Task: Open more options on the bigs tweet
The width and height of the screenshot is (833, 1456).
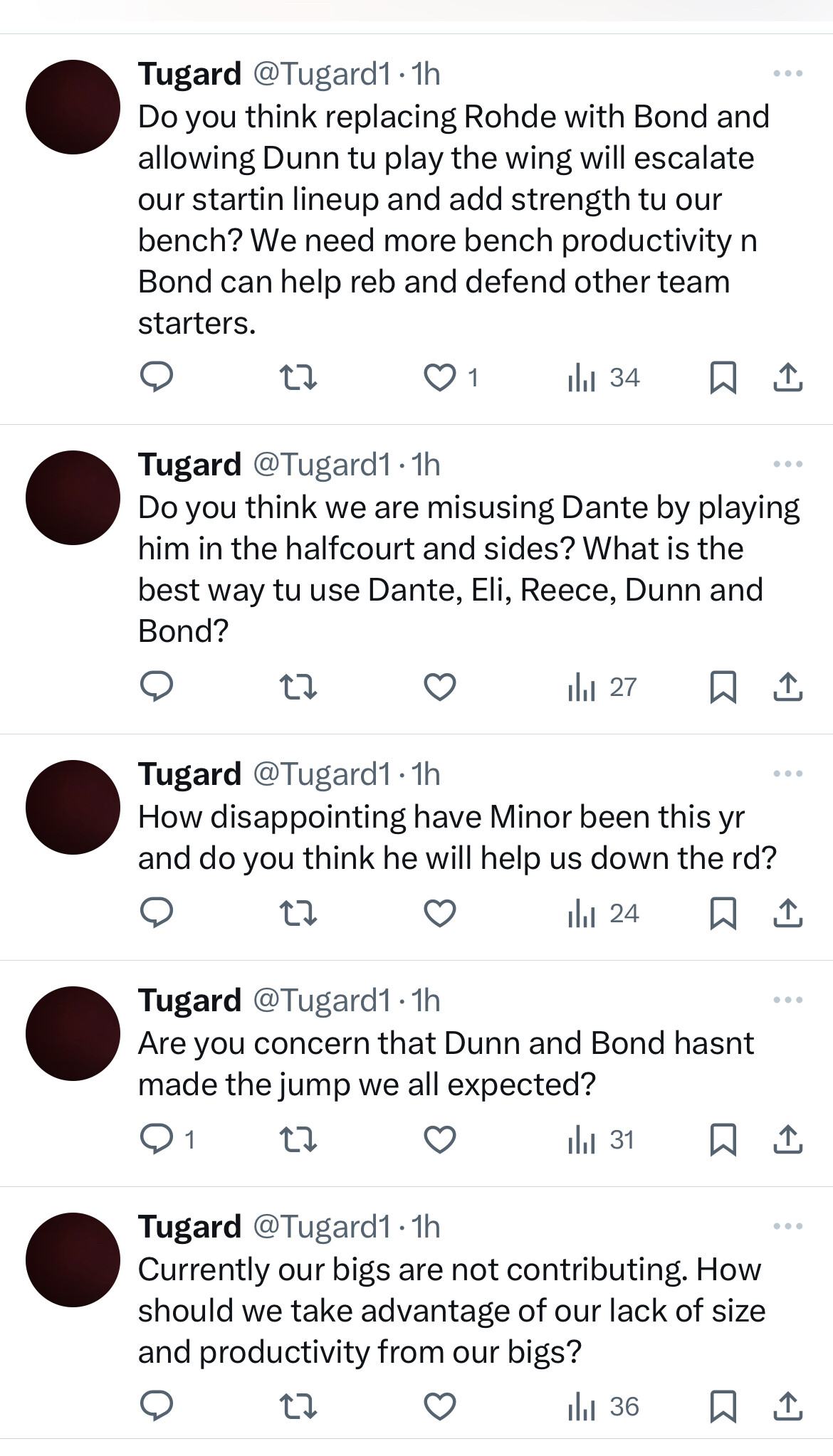Action: click(787, 1226)
